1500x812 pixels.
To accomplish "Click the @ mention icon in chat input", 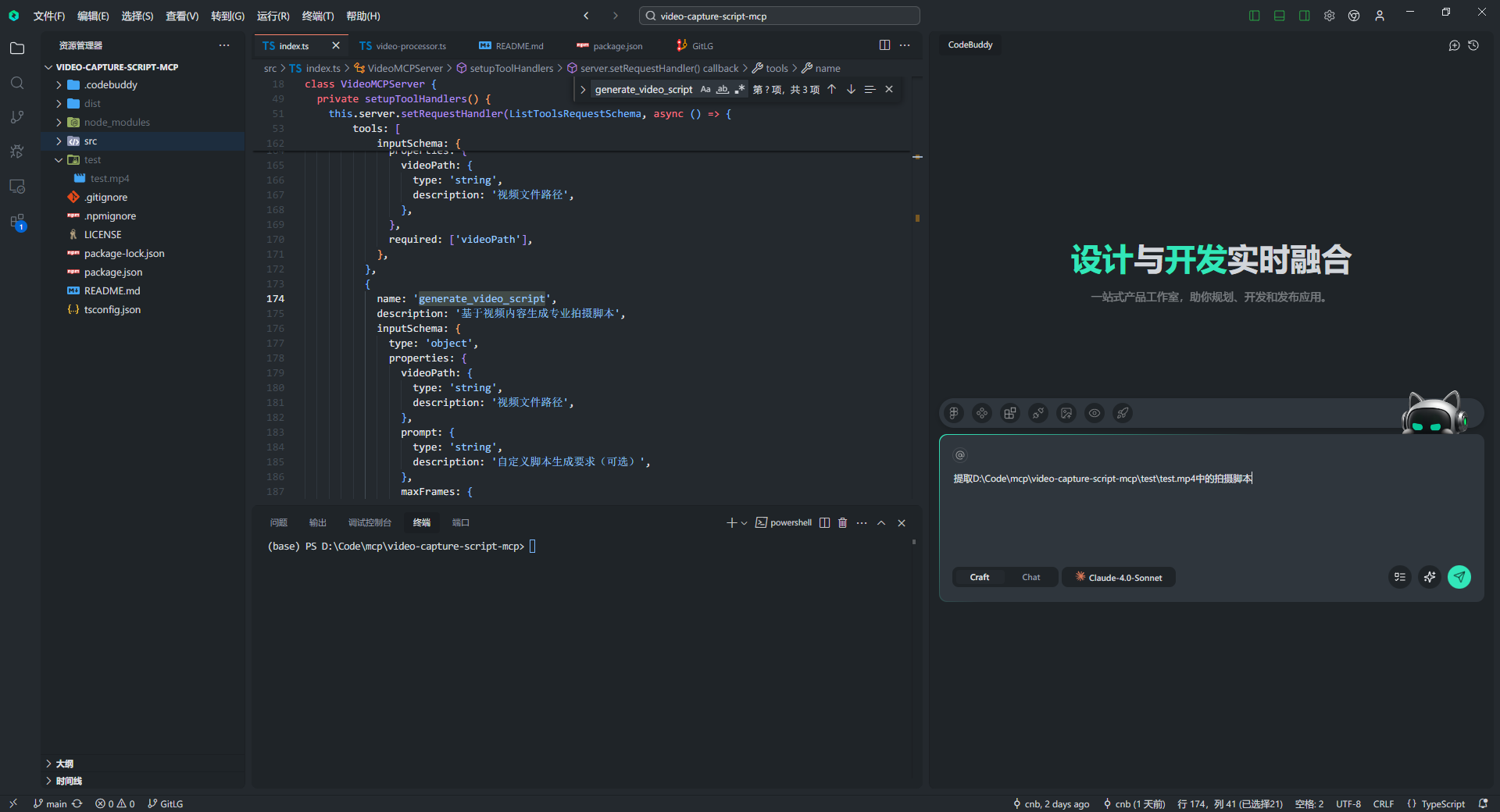I will pos(960,455).
